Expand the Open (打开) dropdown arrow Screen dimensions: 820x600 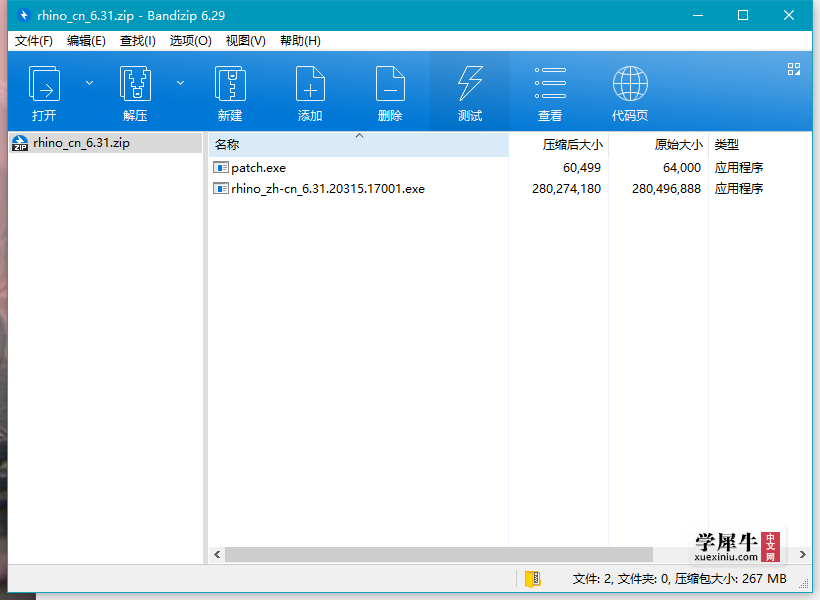click(89, 83)
